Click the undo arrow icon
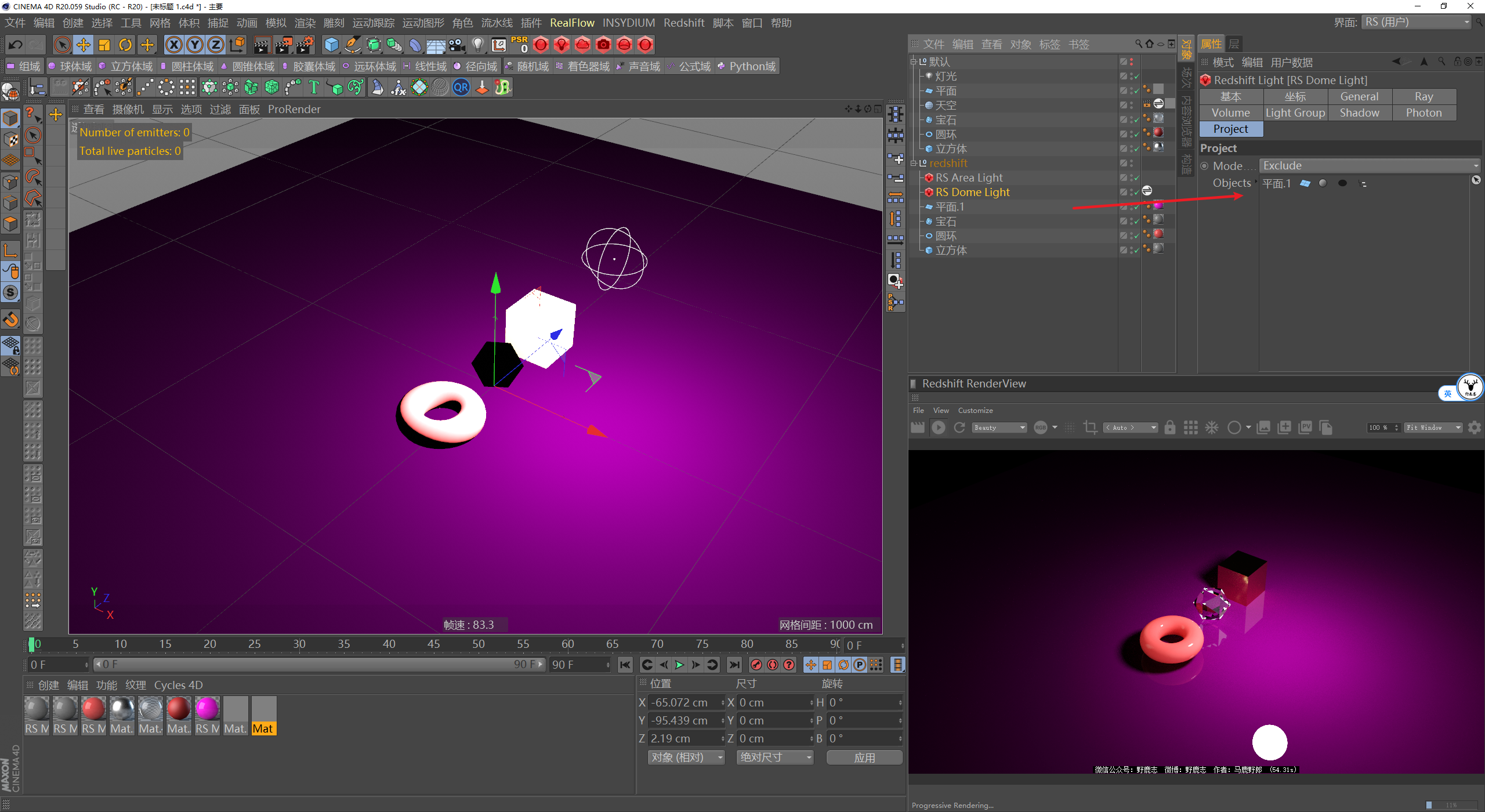The image size is (1485, 812). tap(16, 45)
